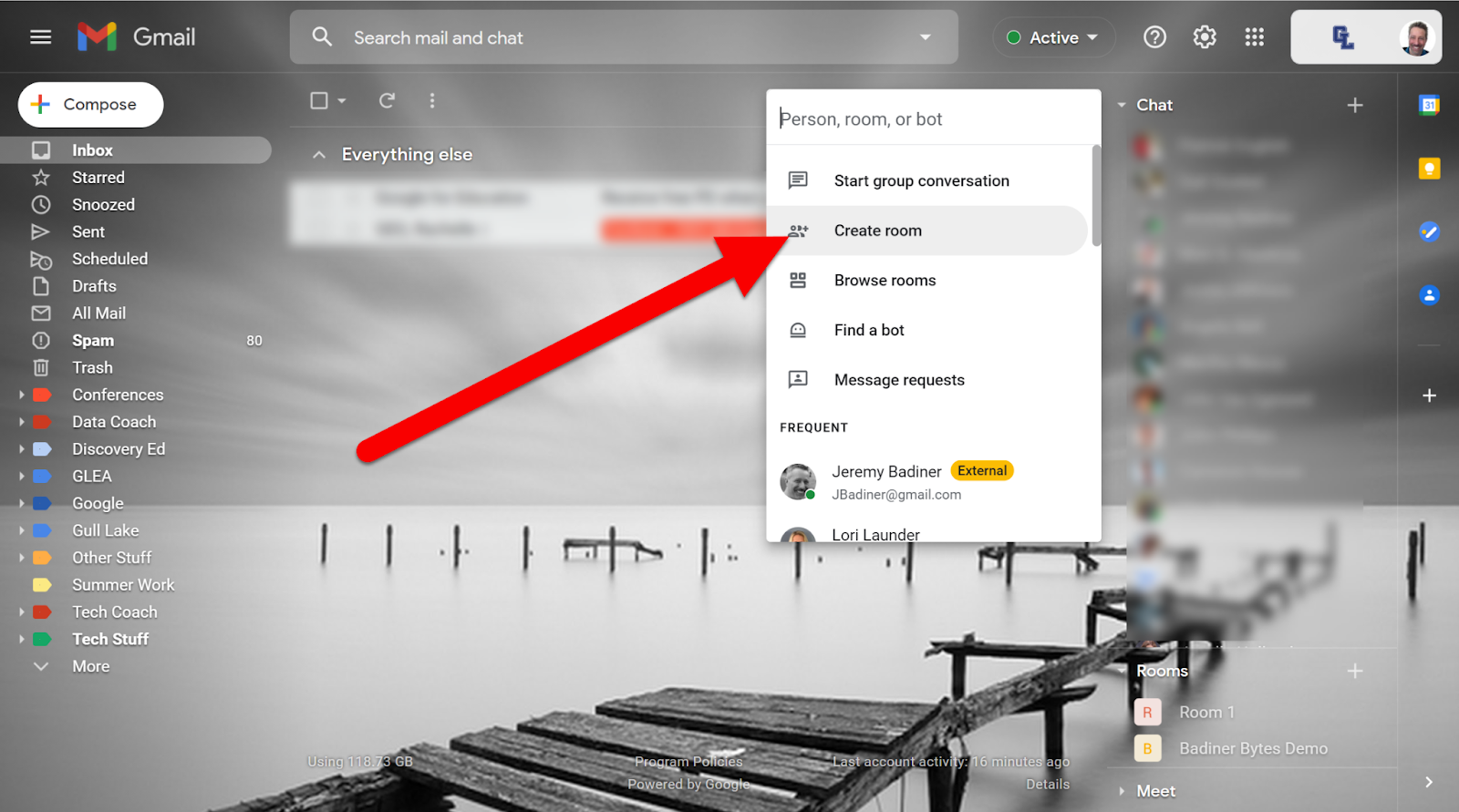
Task: Click the search magnifier icon
Action: [x=322, y=37]
